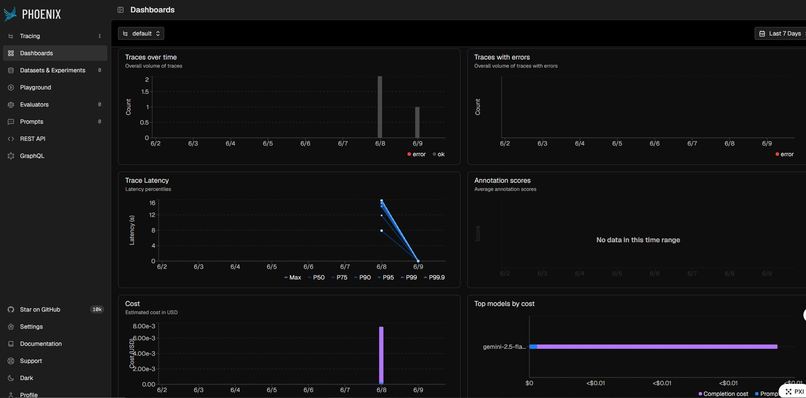Image resolution: width=806 pixels, height=398 pixels.
Task: Click the Profile user icon
Action: point(11,394)
